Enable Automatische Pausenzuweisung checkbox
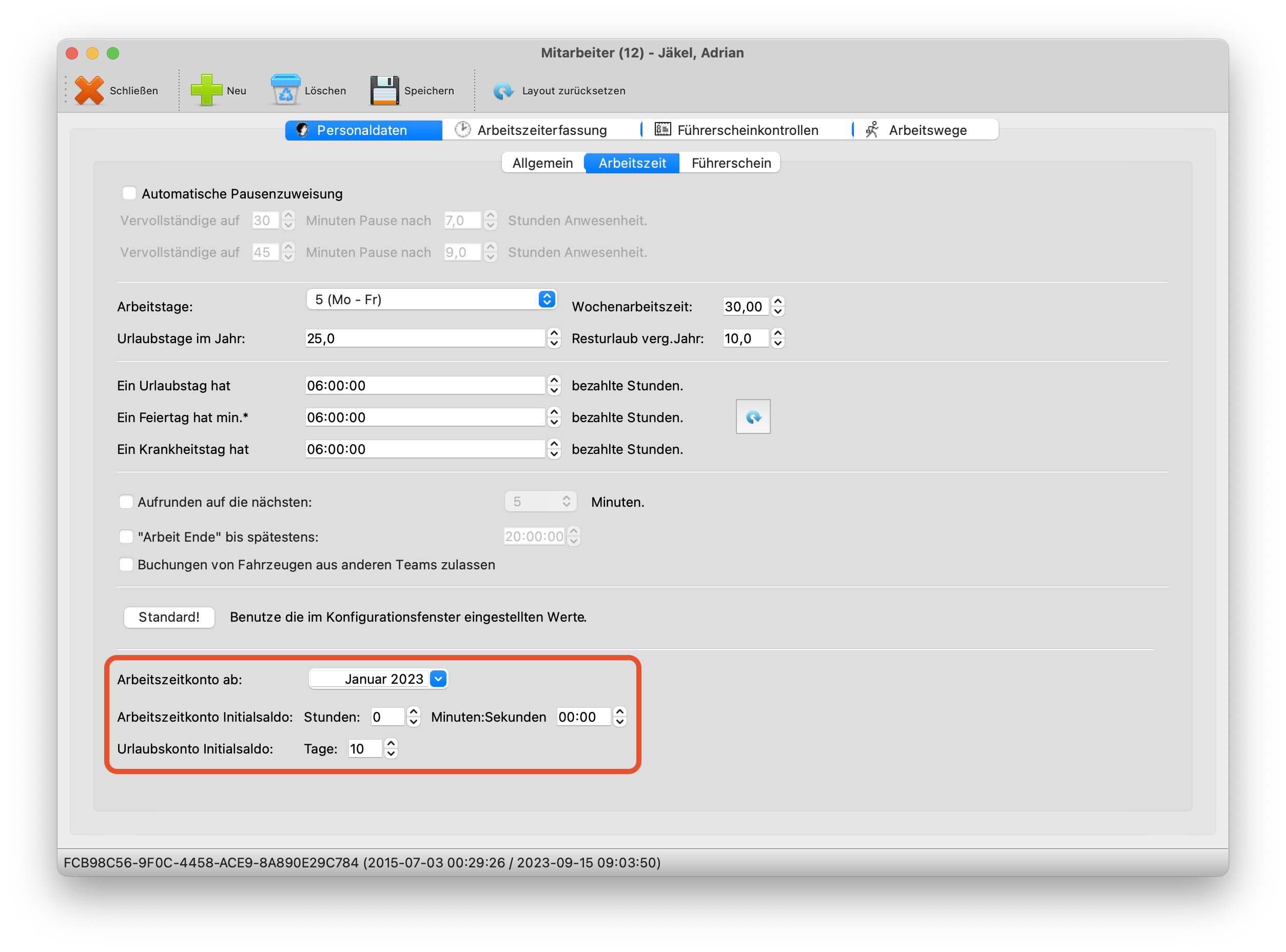 coord(129,193)
